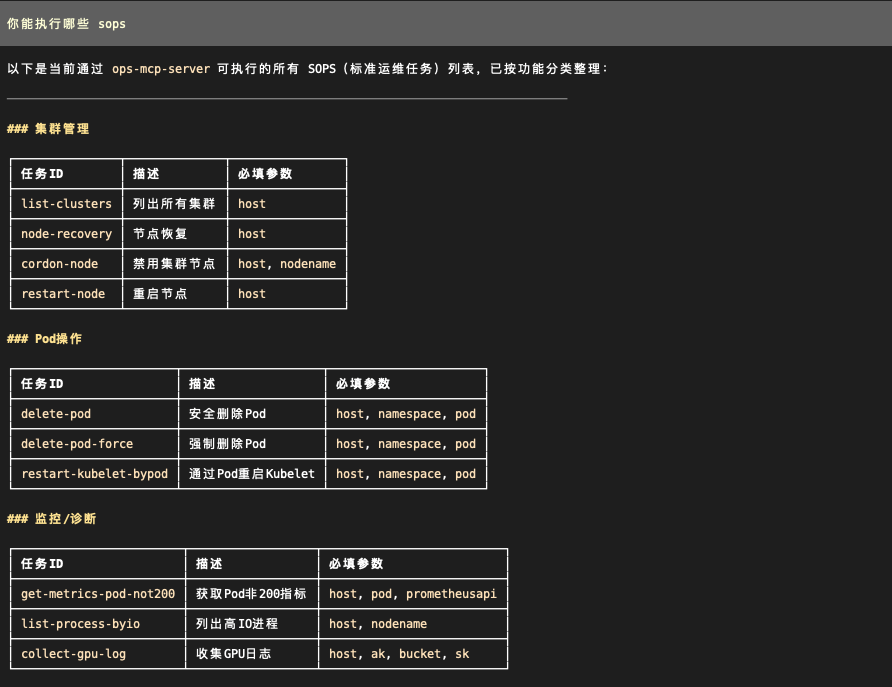Image resolution: width=892 pixels, height=687 pixels.
Task: Click the delete-pod task ID cell
Action: [x=56, y=414]
